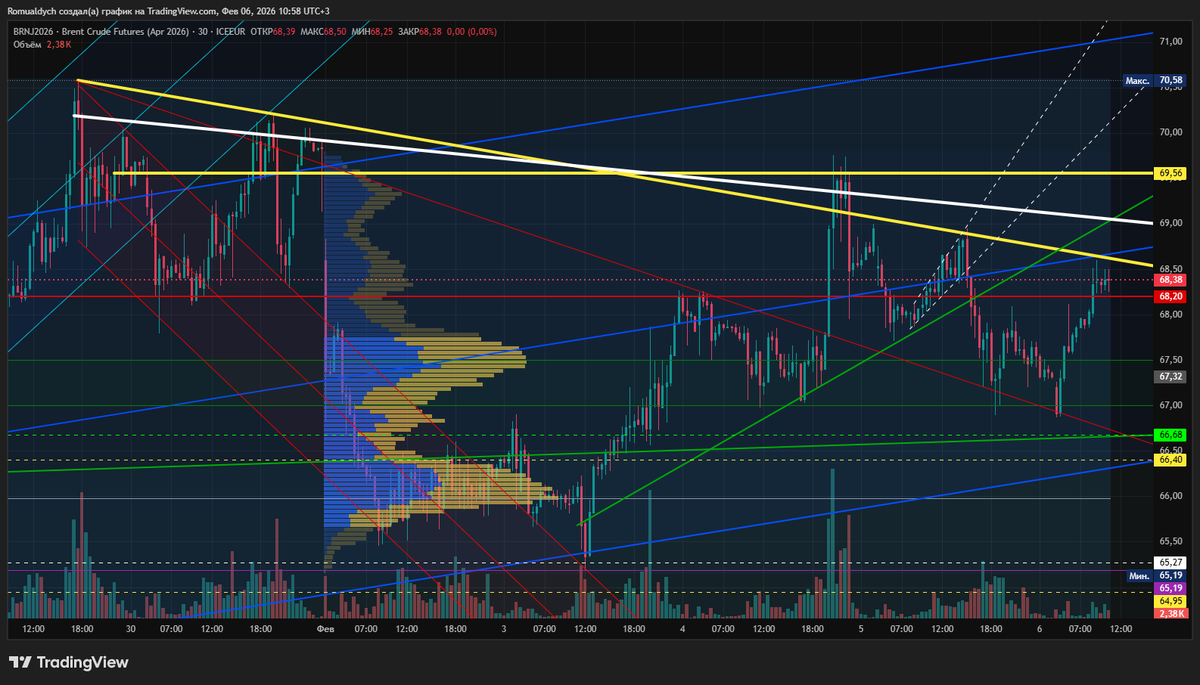The height and width of the screenshot is (685, 1200).
Task: Click the BRNJ2026 symbol name in legend
Action: click(x=33, y=32)
